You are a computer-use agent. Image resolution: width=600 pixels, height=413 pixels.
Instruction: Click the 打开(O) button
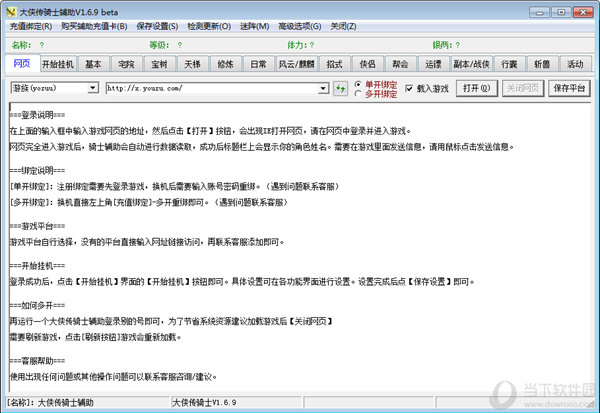point(477,88)
